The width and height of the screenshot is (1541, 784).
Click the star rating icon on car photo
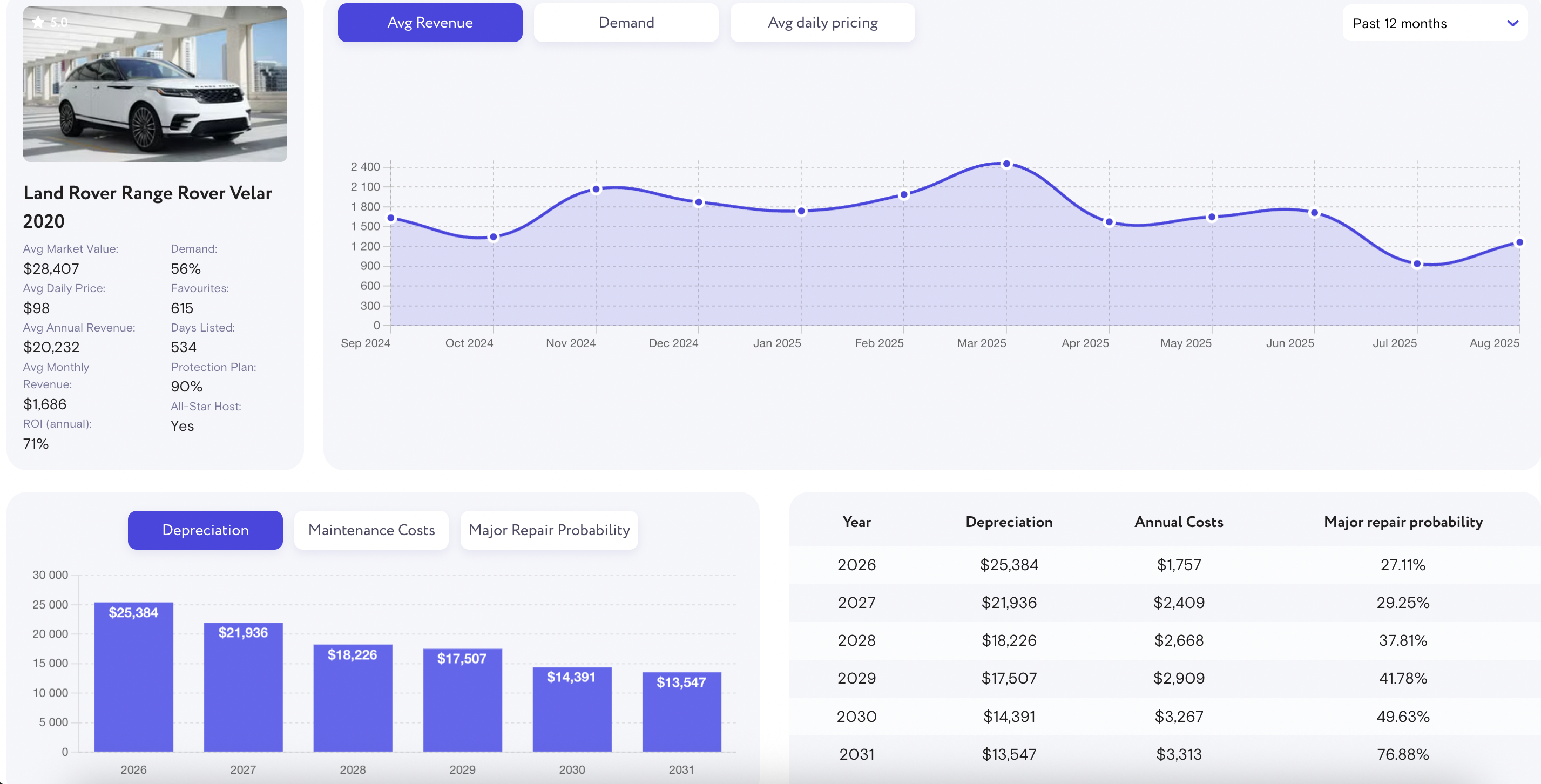38,23
